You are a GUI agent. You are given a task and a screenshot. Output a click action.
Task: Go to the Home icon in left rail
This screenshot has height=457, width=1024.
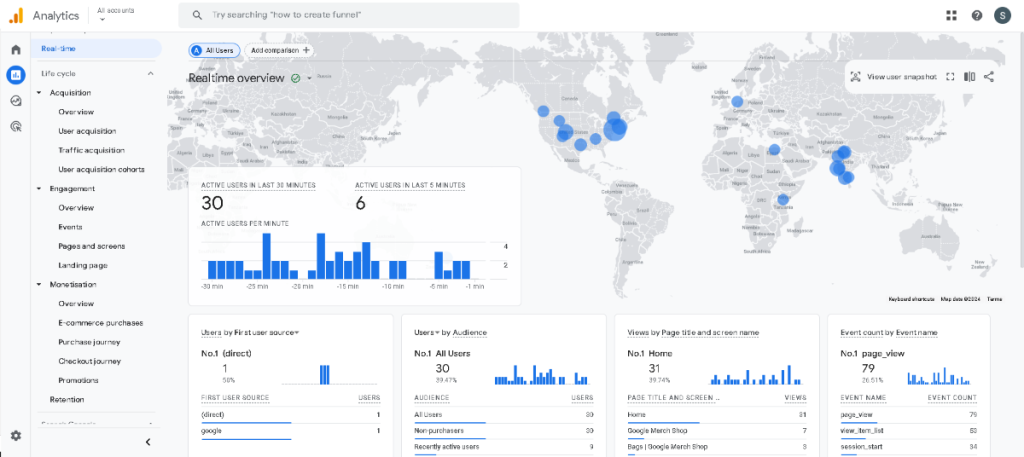[15, 49]
